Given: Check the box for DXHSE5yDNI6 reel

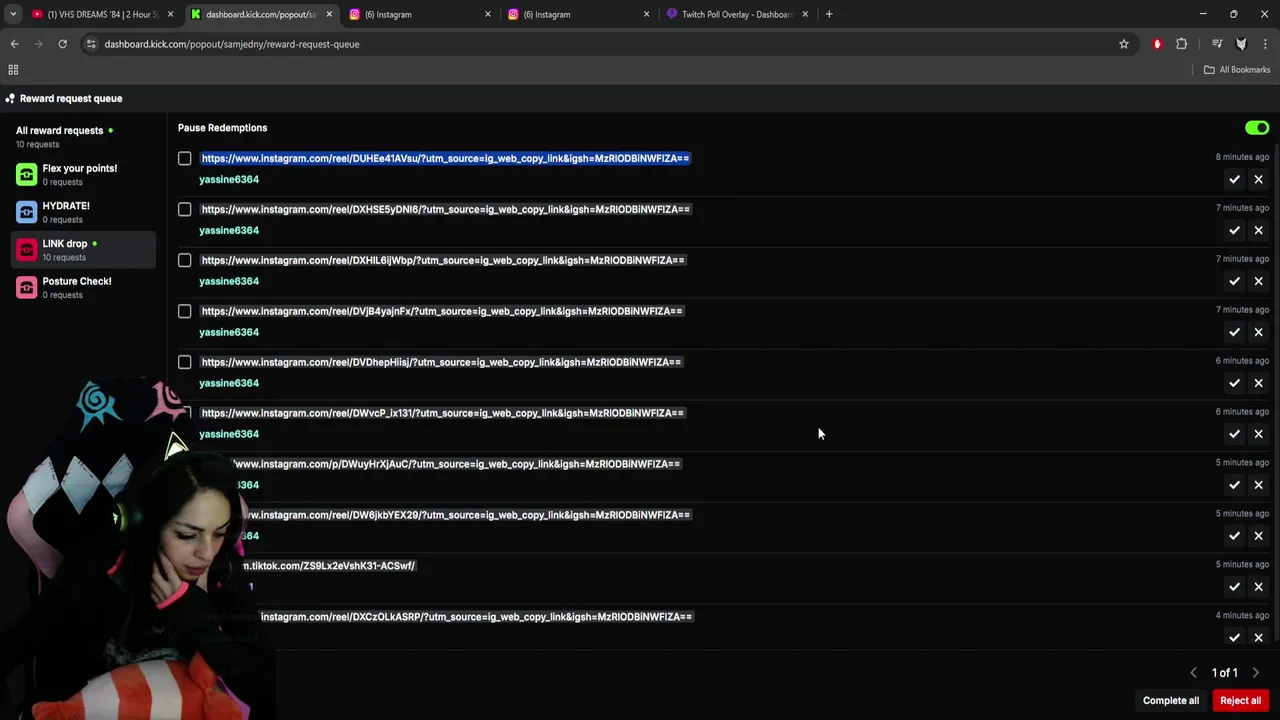Looking at the screenshot, I should click(x=185, y=210).
